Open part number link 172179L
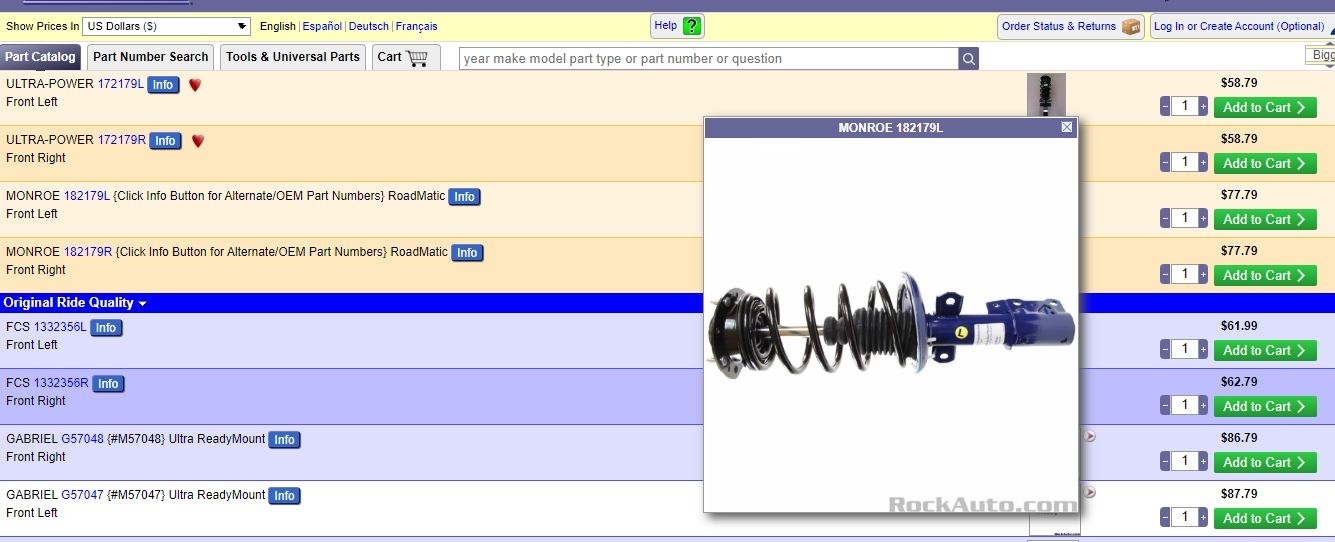 pos(121,84)
